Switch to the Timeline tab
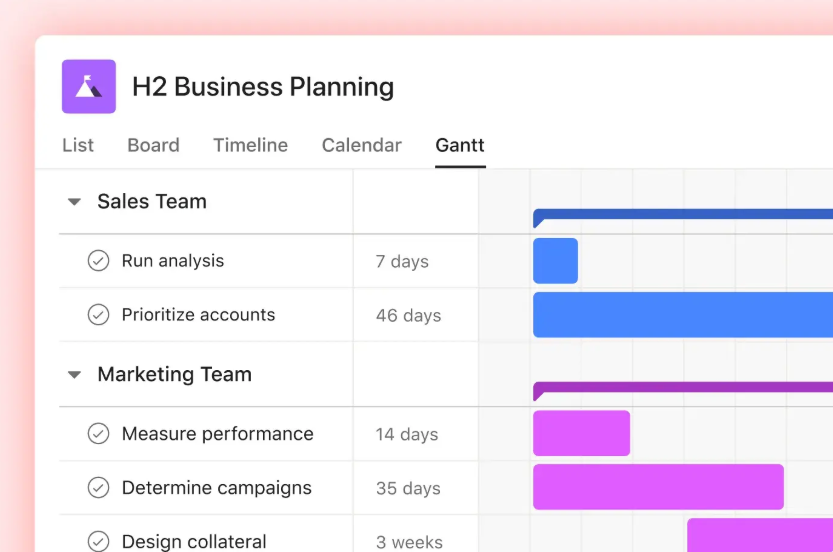833x552 pixels. tap(250, 145)
